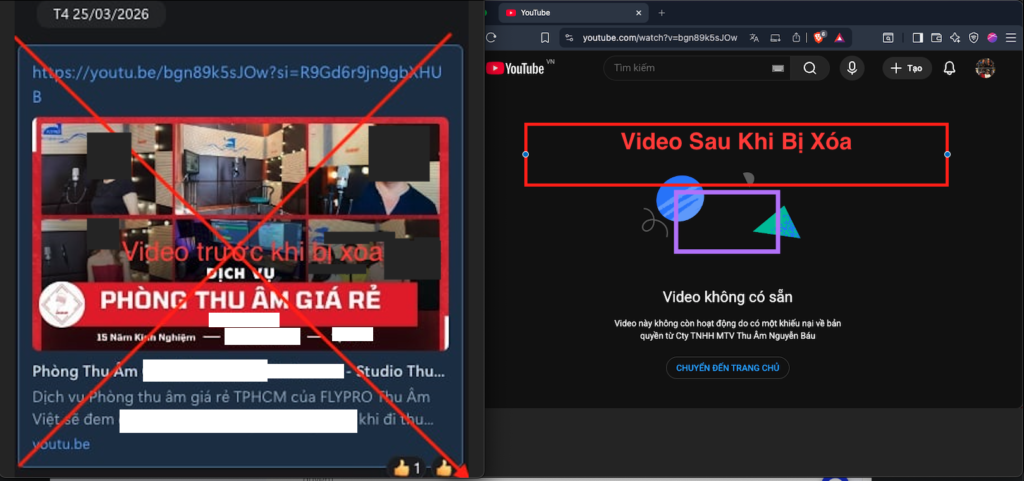Viewport: 1024px width, 481px height.
Task: Open YouTube notifications bell
Action: coord(950,68)
